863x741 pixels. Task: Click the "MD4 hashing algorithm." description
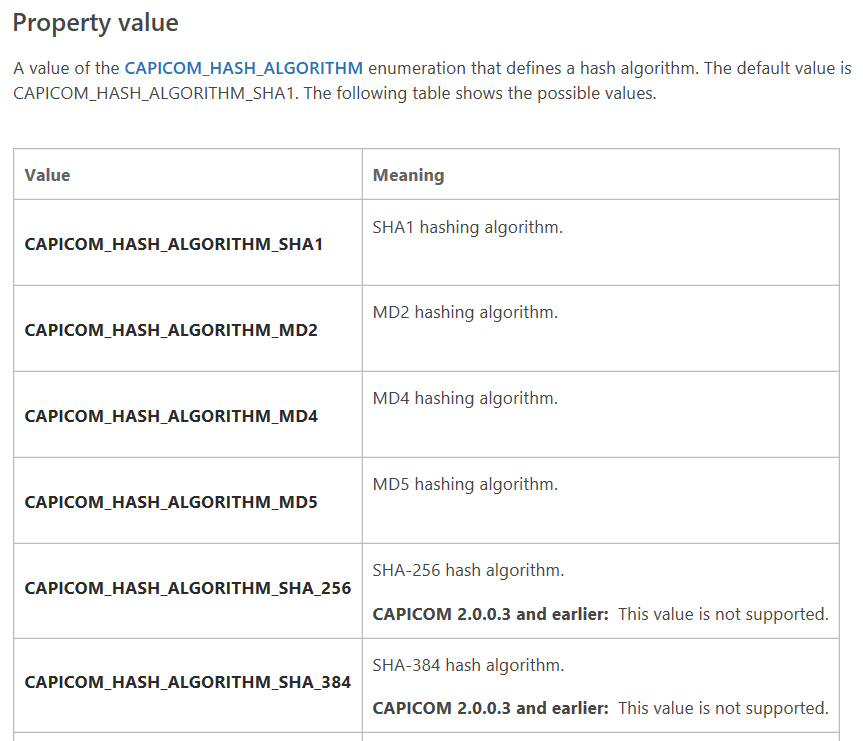click(x=465, y=398)
